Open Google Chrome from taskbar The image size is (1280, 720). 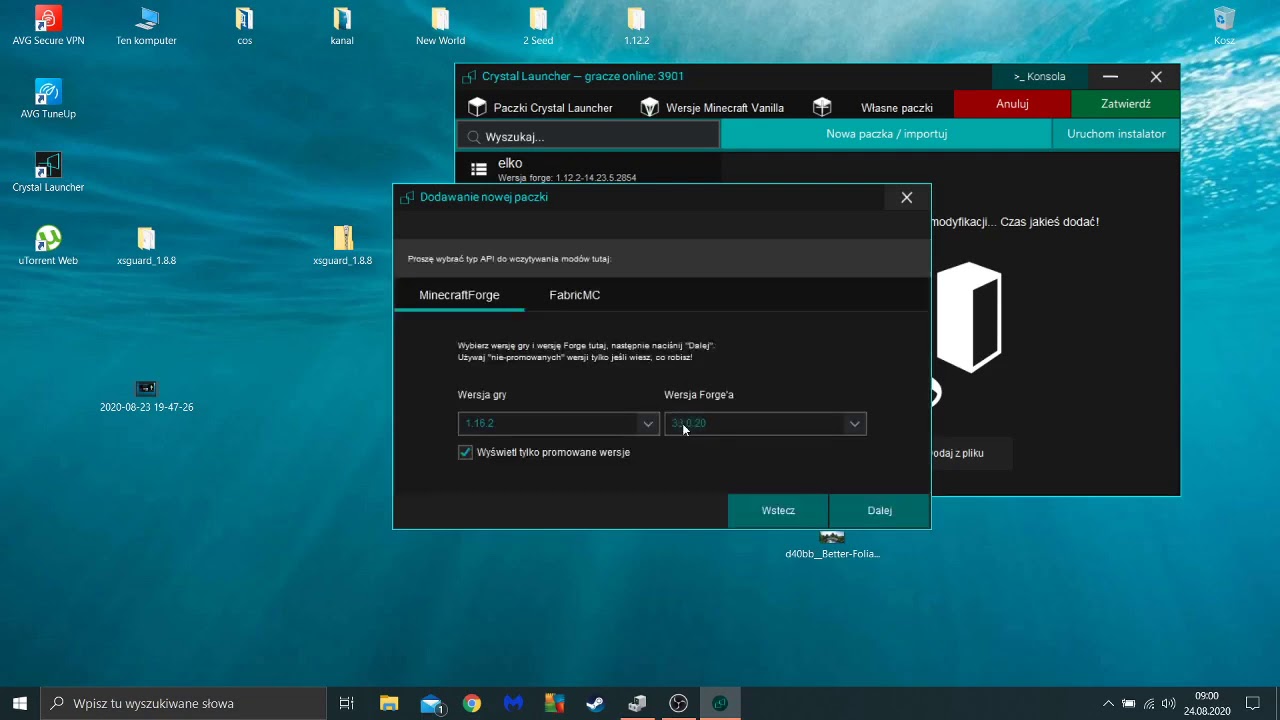[472, 703]
